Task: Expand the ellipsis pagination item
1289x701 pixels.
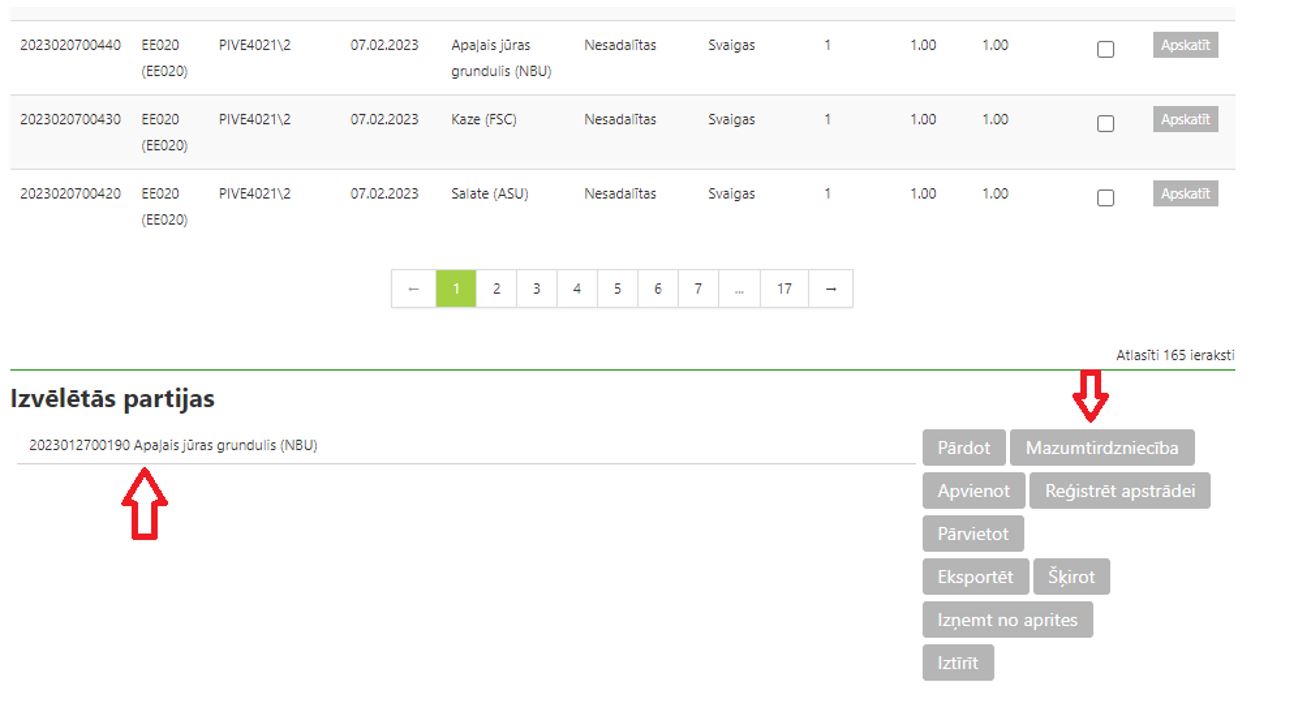Action: [x=738, y=289]
